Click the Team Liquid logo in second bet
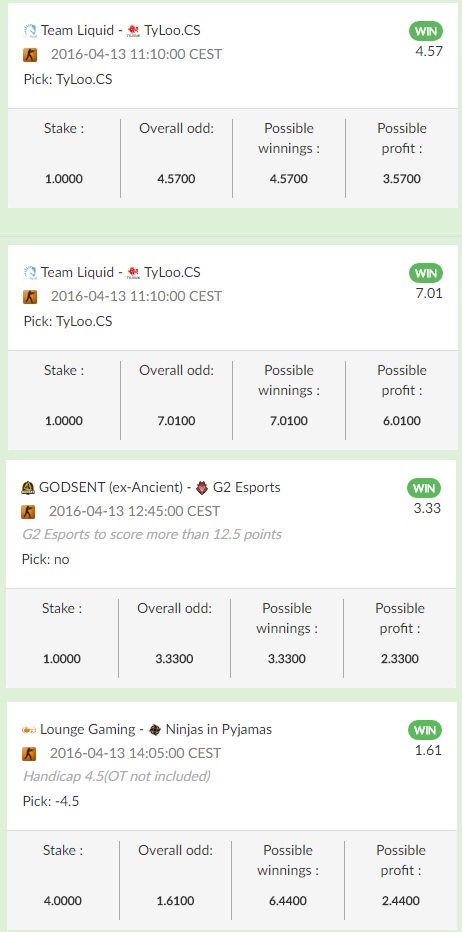Screen dimensions: 462x932 (30, 273)
